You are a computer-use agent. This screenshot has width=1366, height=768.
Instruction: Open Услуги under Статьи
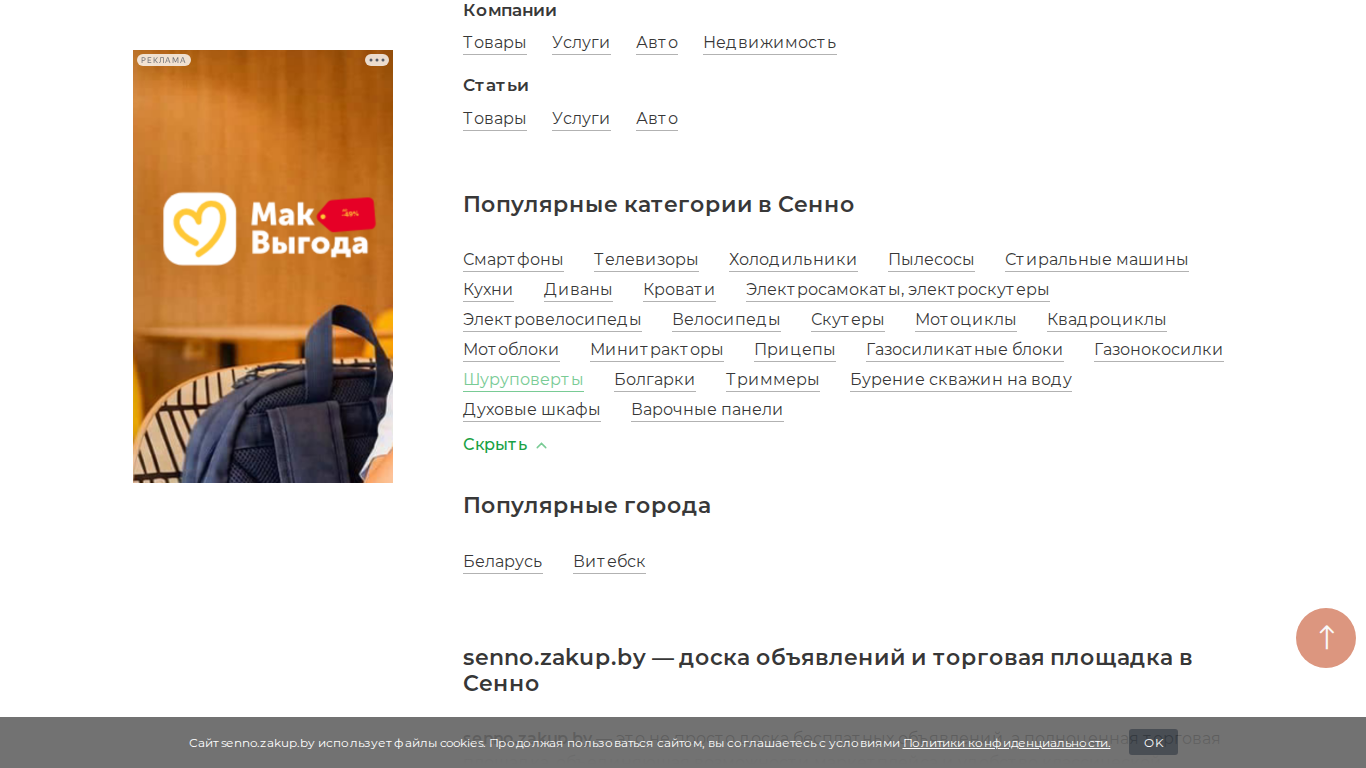tap(581, 119)
